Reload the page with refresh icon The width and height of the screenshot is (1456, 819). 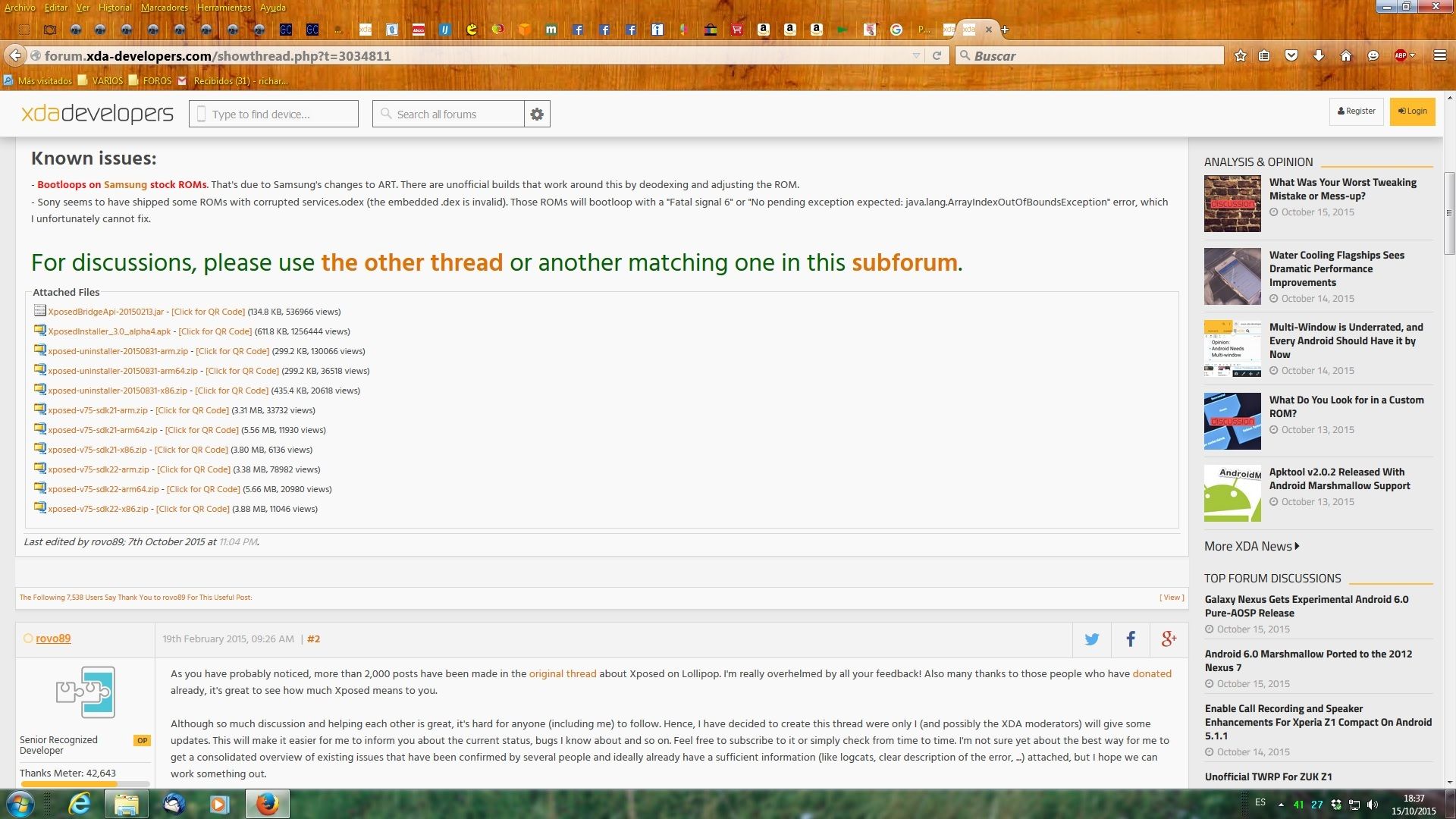click(937, 55)
